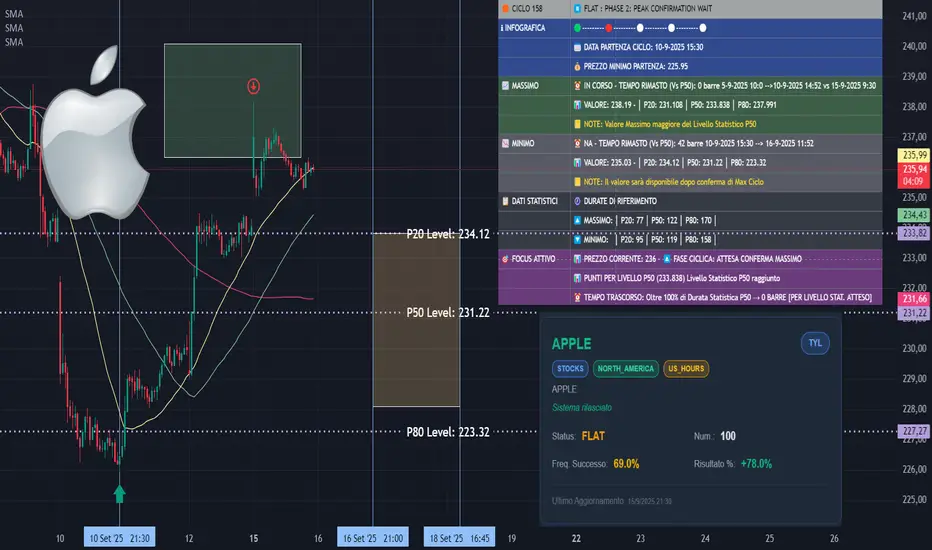Image resolution: width=932 pixels, height=550 pixels.
Task: Click the blue triangle icon before FASE CICLICA
Action: coord(667,259)
